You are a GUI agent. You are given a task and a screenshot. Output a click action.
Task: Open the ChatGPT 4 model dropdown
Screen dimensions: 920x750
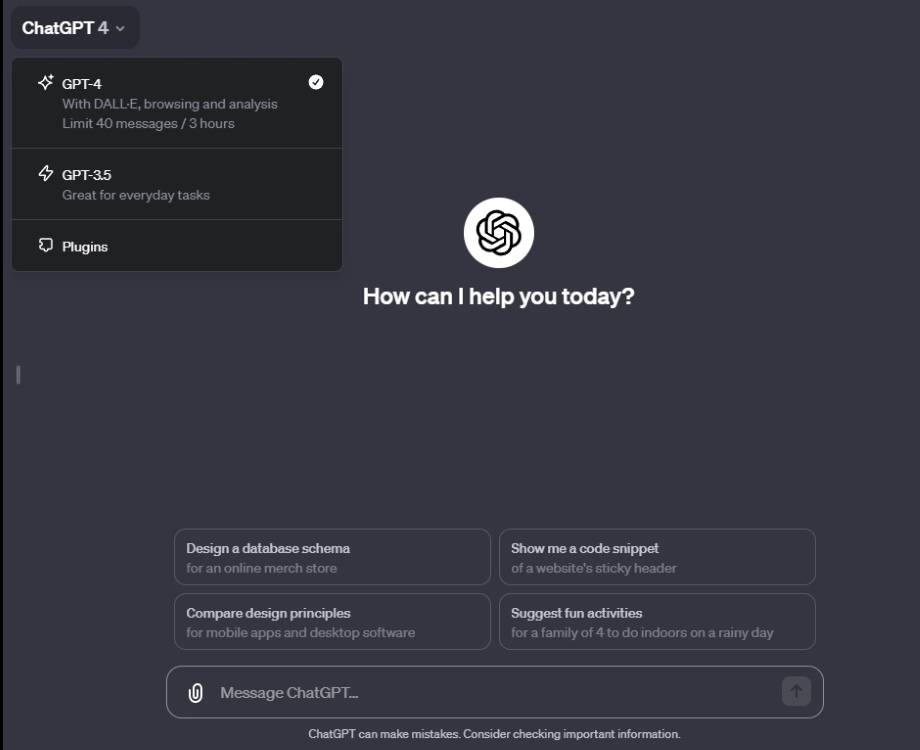pyautogui.click(x=75, y=28)
